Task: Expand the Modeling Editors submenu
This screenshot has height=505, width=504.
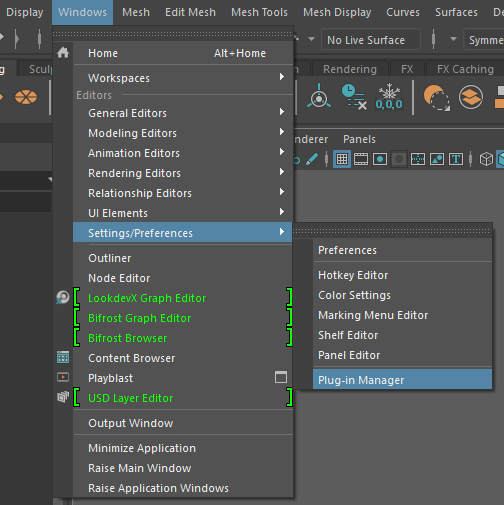Action: (183, 133)
